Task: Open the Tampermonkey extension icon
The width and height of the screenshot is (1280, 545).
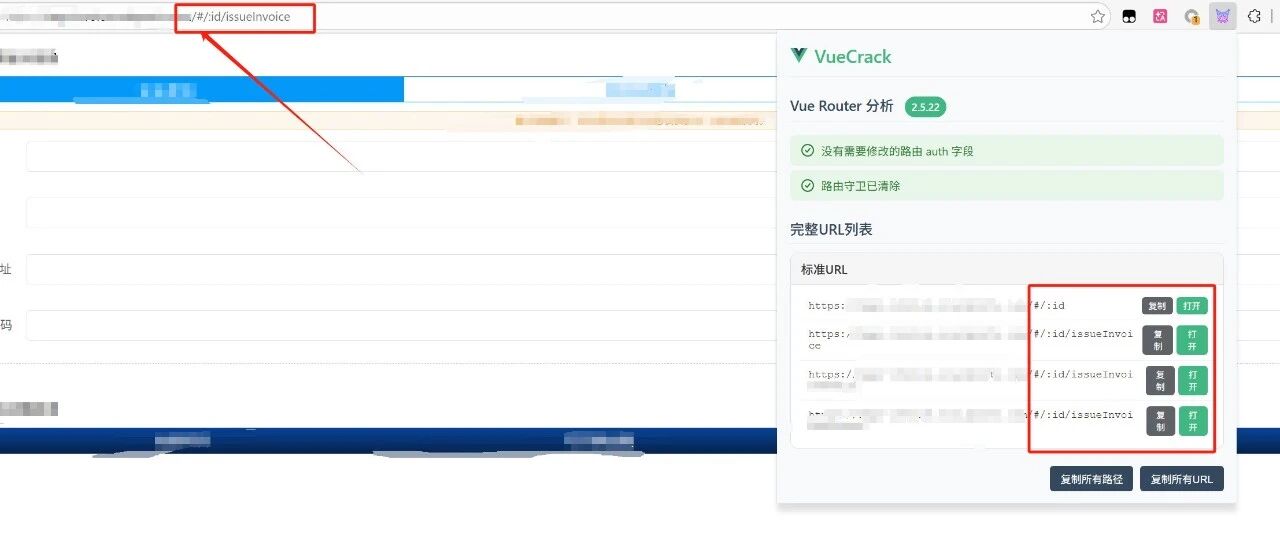Action: 1129,16
